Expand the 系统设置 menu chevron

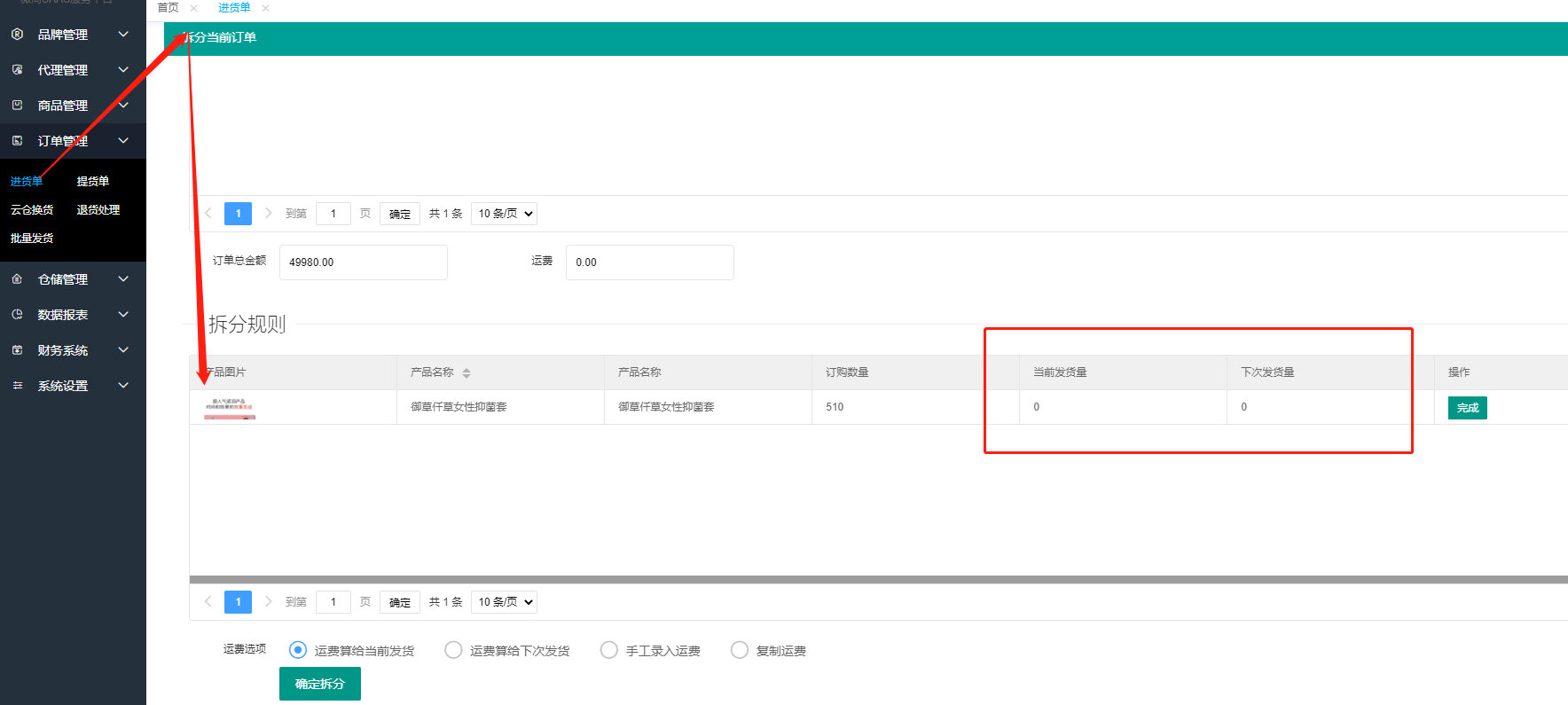[x=123, y=385]
